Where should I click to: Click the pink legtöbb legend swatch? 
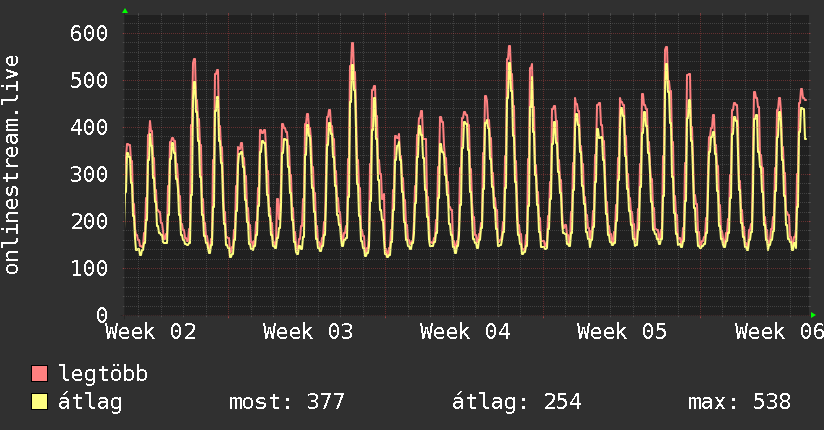click(x=40, y=374)
